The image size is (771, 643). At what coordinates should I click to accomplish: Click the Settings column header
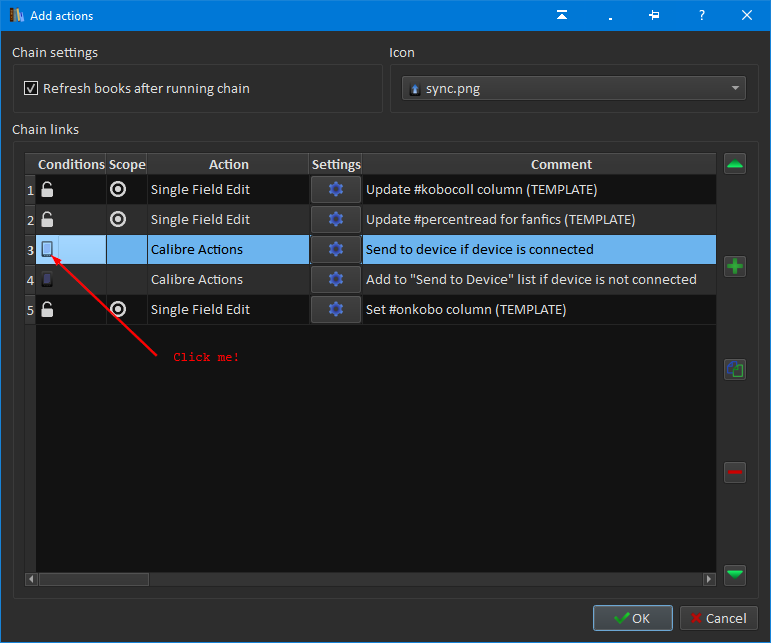click(336, 164)
